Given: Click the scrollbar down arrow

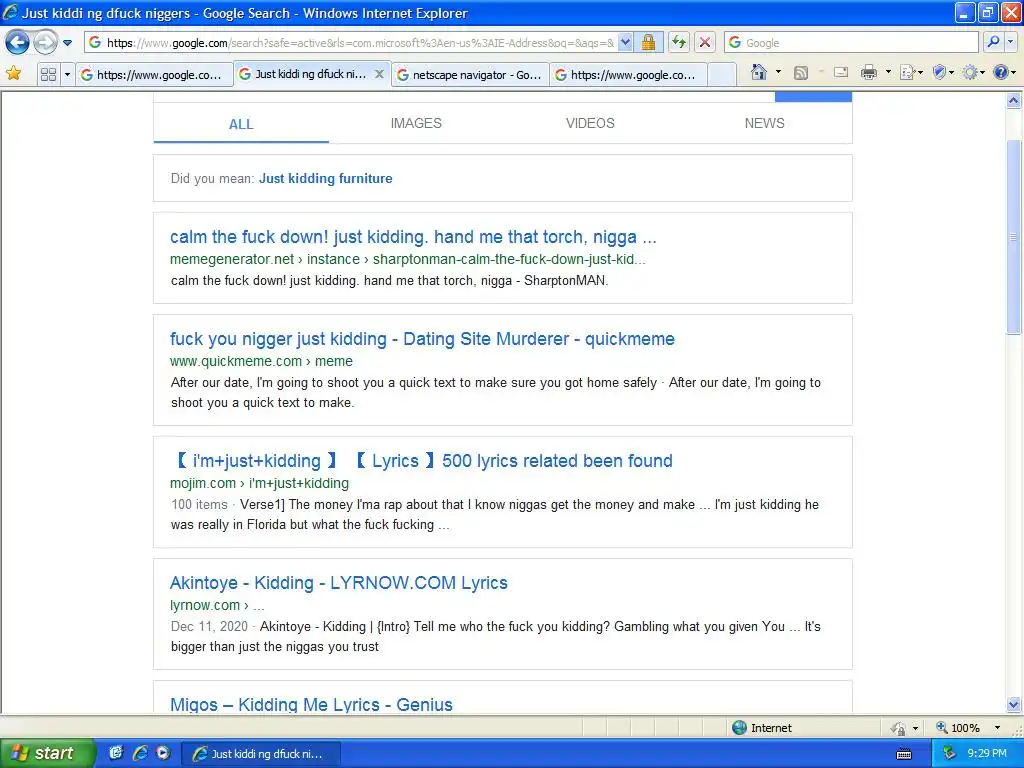Looking at the screenshot, I should tap(1014, 704).
